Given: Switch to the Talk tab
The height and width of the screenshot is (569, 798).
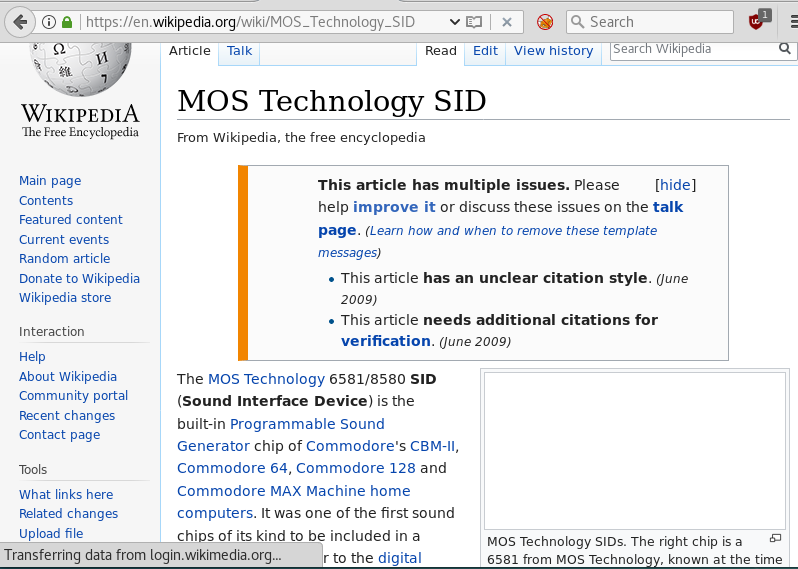Looking at the screenshot, I should [239, 51].
